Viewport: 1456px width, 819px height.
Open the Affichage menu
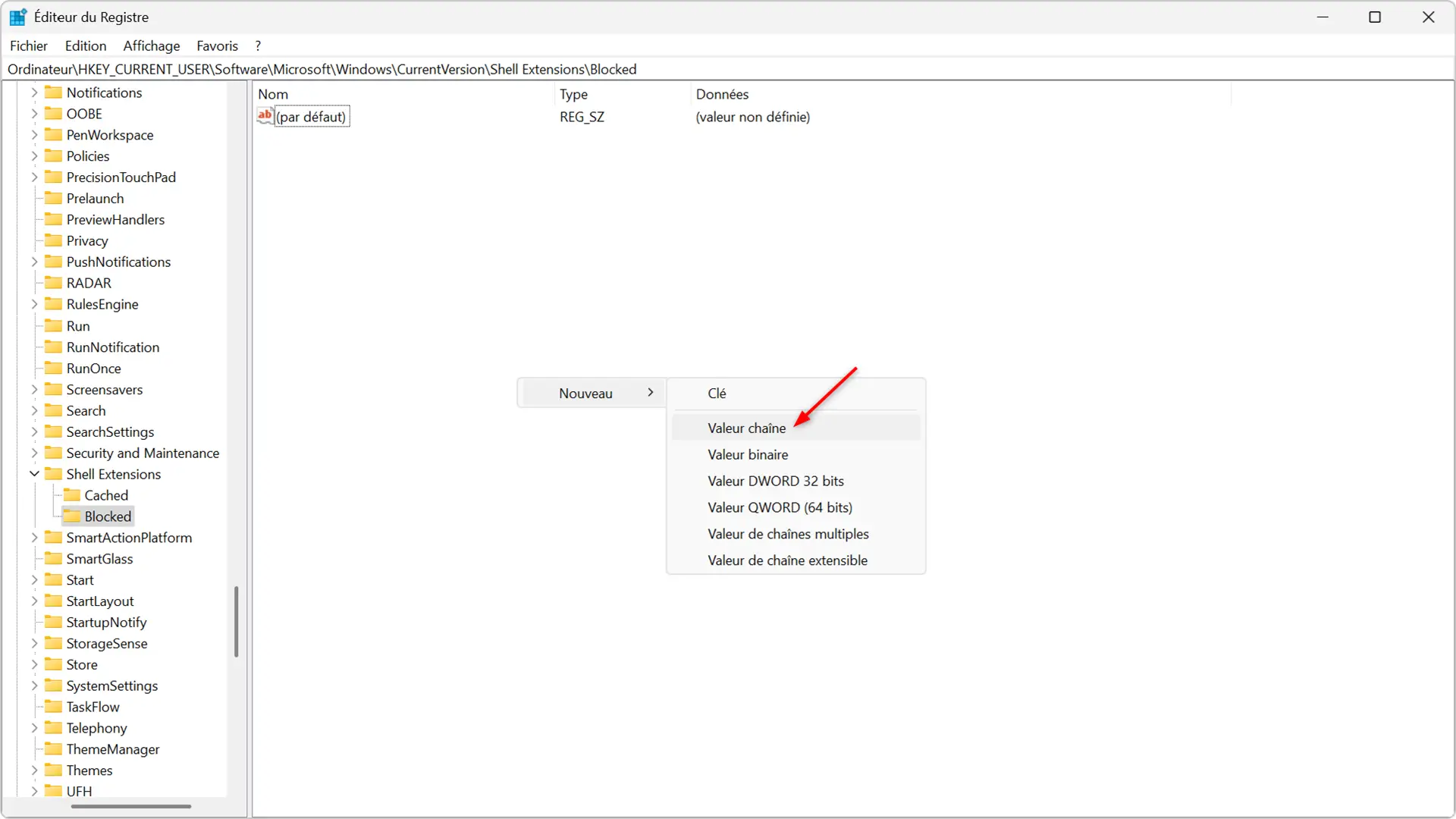[152, 46]
